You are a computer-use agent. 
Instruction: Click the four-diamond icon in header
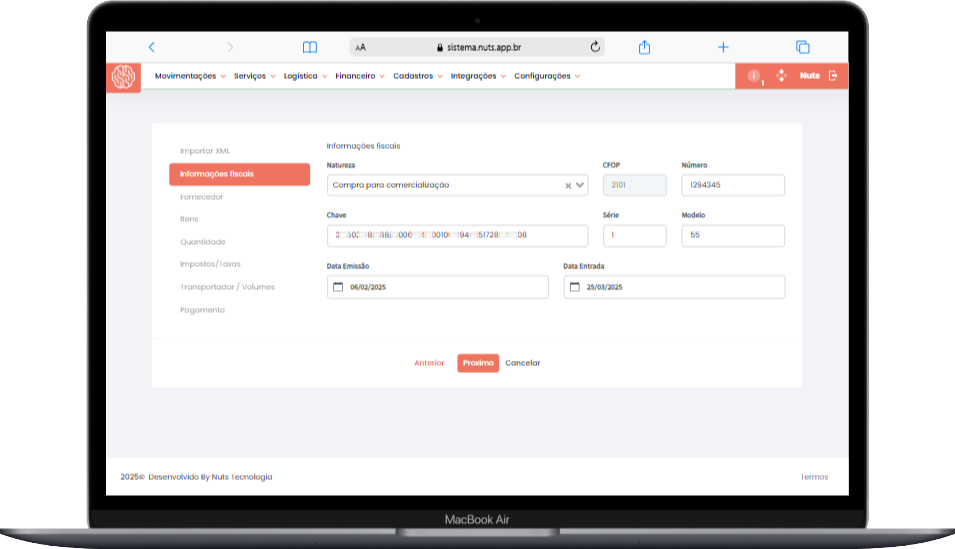point(781,76)
